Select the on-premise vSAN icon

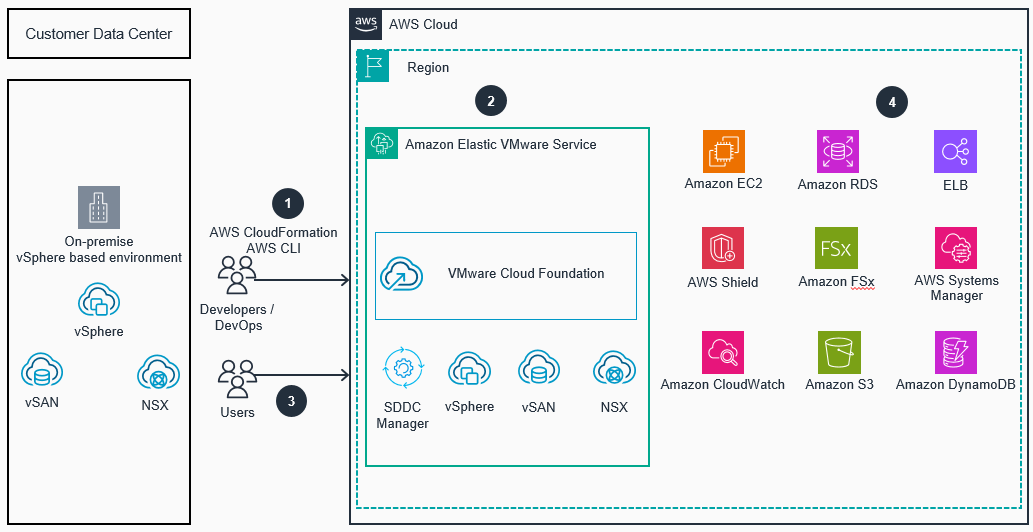tap(42, 374)
